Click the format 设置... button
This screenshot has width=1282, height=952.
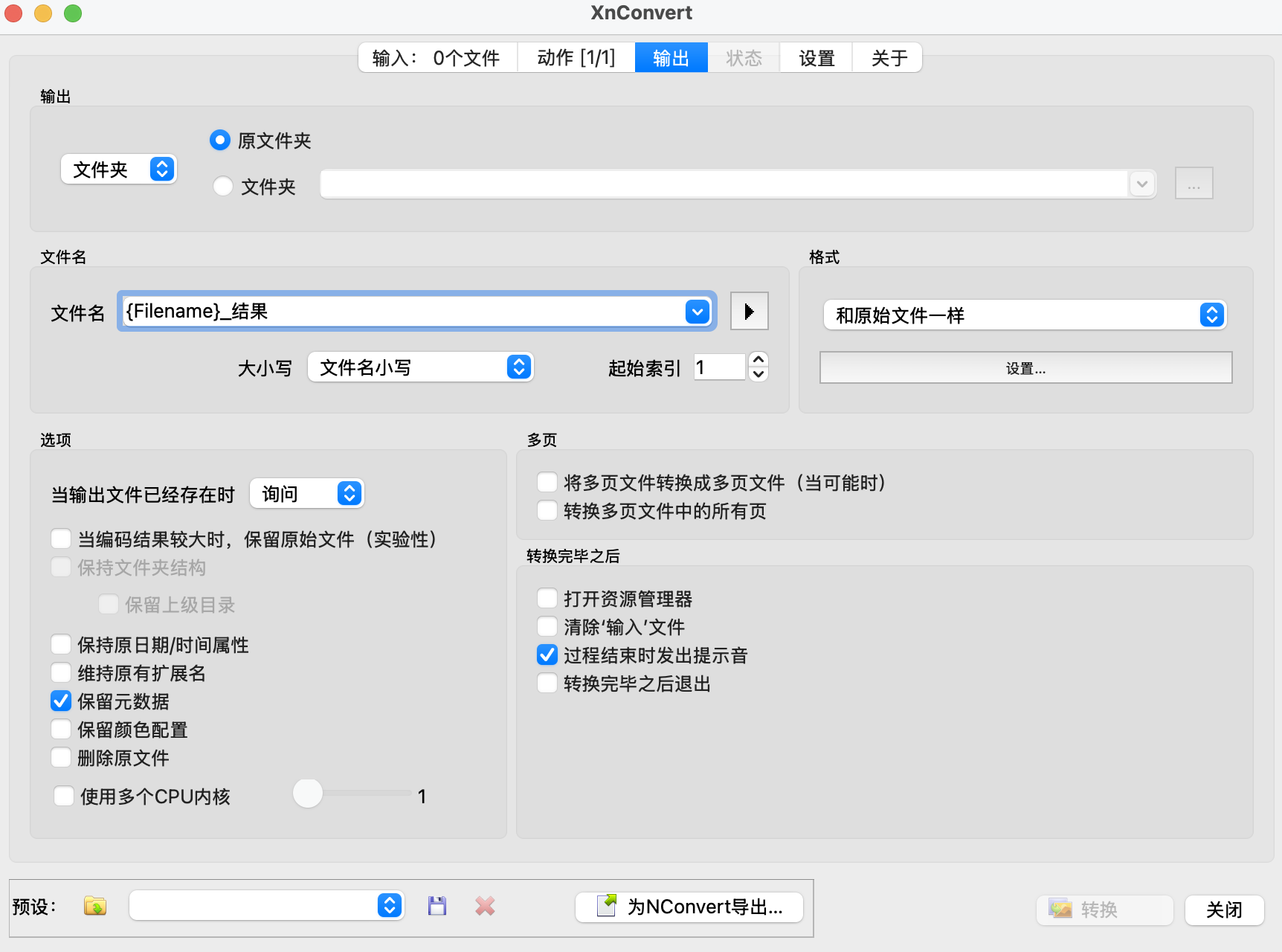click(x=1025, y=368)
